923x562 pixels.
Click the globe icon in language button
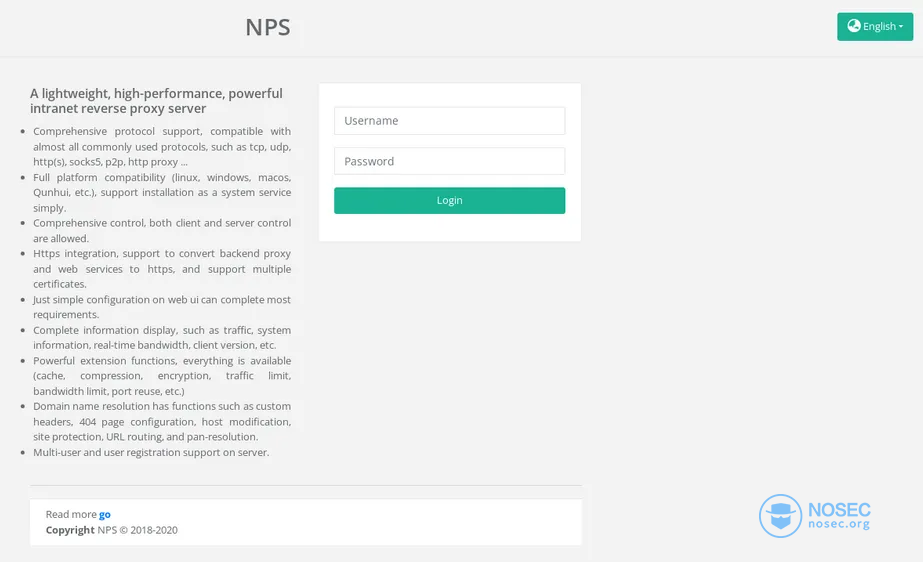click(854, 26)
